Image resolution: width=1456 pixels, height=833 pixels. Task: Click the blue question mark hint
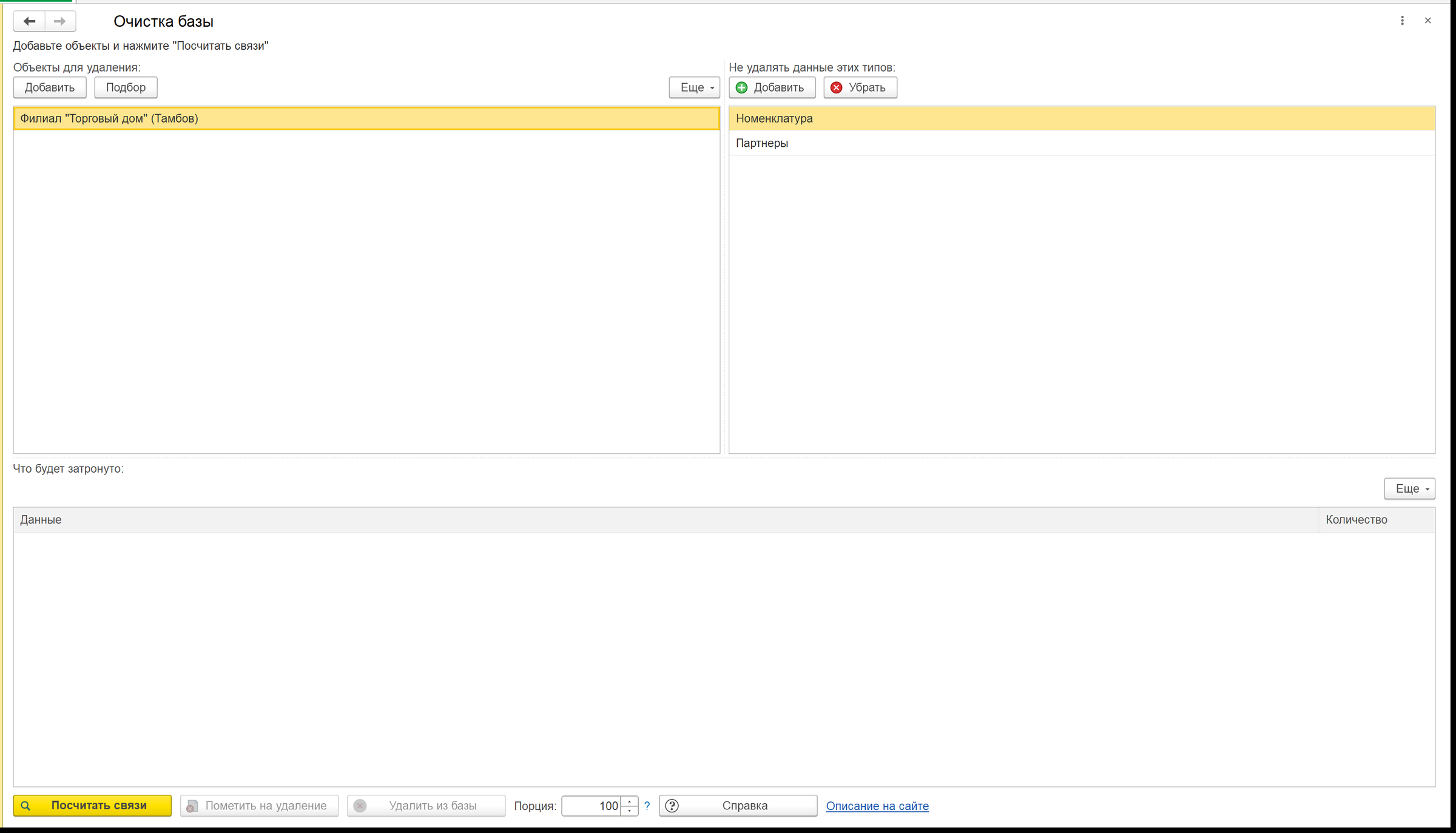(647, 806)
